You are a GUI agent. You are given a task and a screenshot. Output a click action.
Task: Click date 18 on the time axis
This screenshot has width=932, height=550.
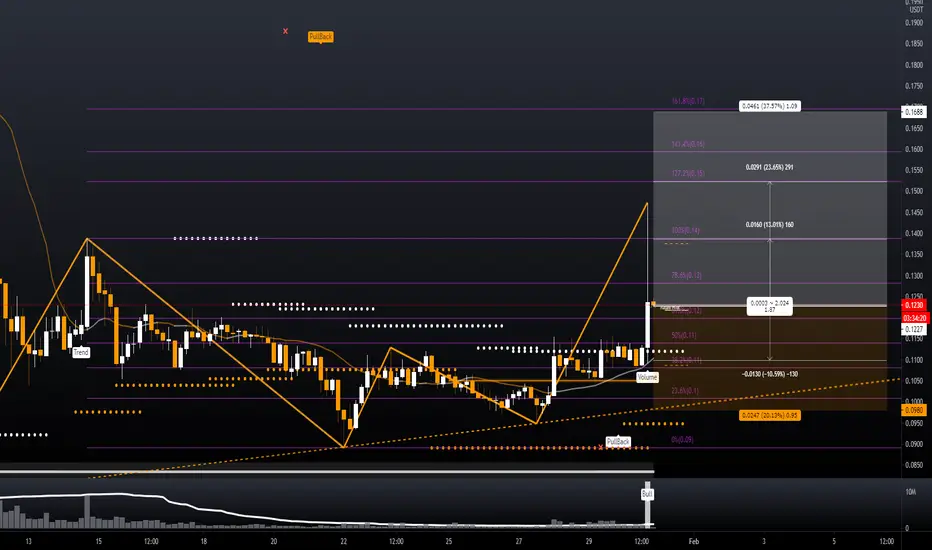click(x=204, y=542)
